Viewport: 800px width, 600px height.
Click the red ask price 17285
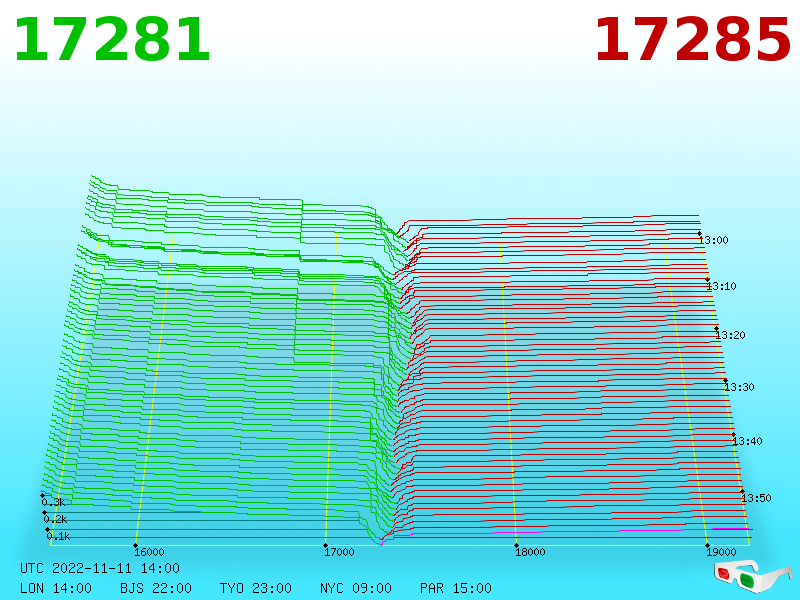[692, 40]
